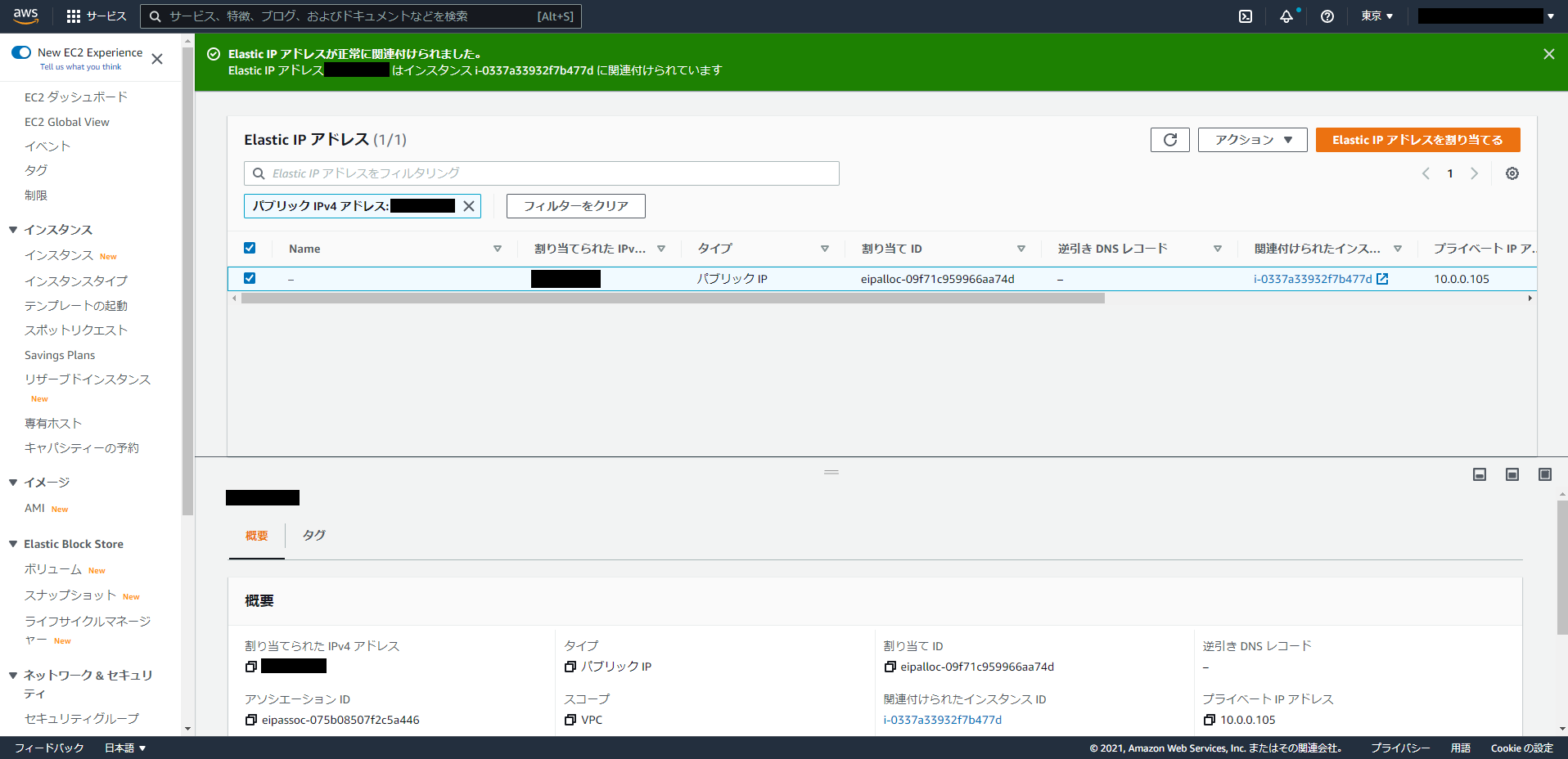
Task: Toggle the select-all header checkbox
Action: pos(250,248)
